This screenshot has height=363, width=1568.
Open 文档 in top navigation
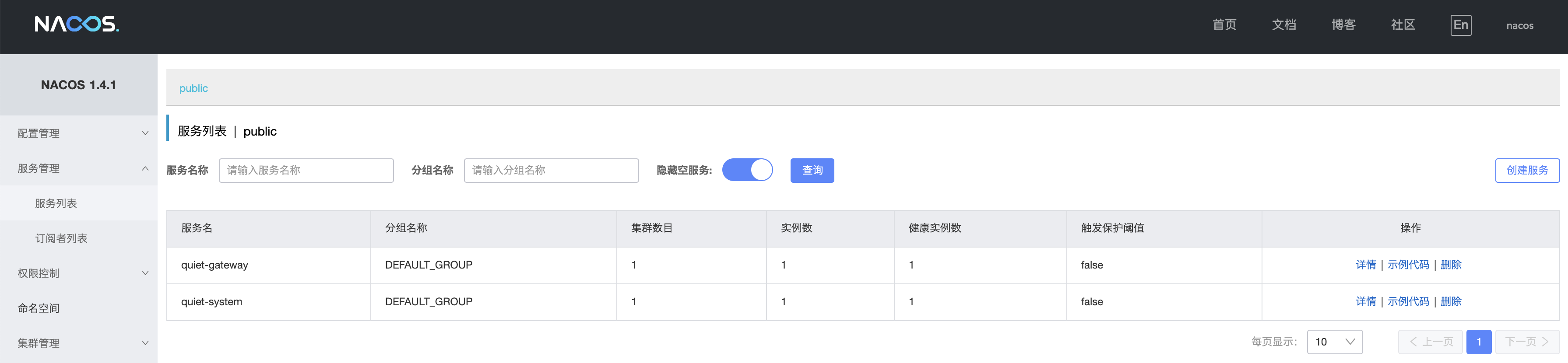1284,25
